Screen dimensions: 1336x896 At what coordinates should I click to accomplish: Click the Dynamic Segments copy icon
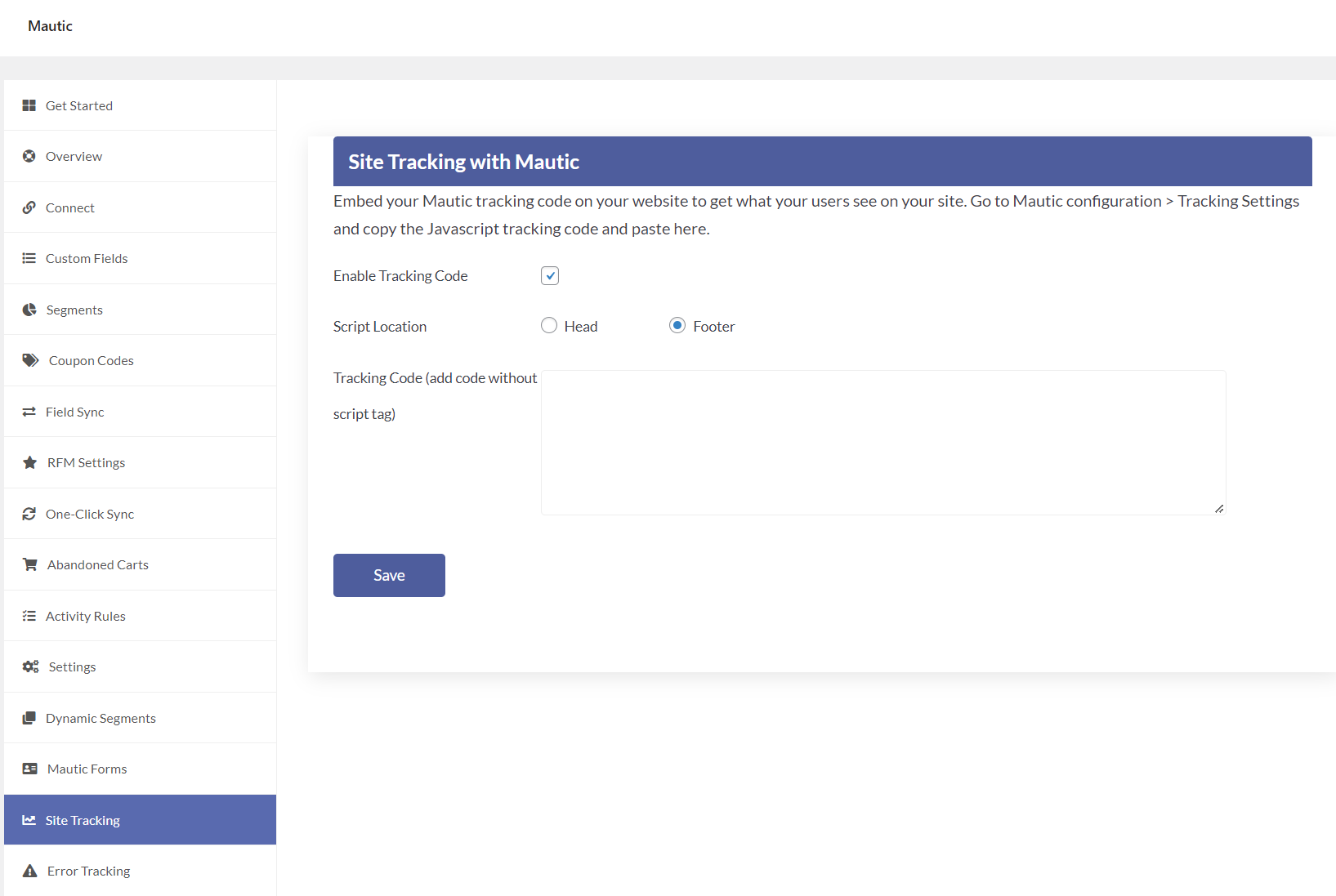[29, 718]
